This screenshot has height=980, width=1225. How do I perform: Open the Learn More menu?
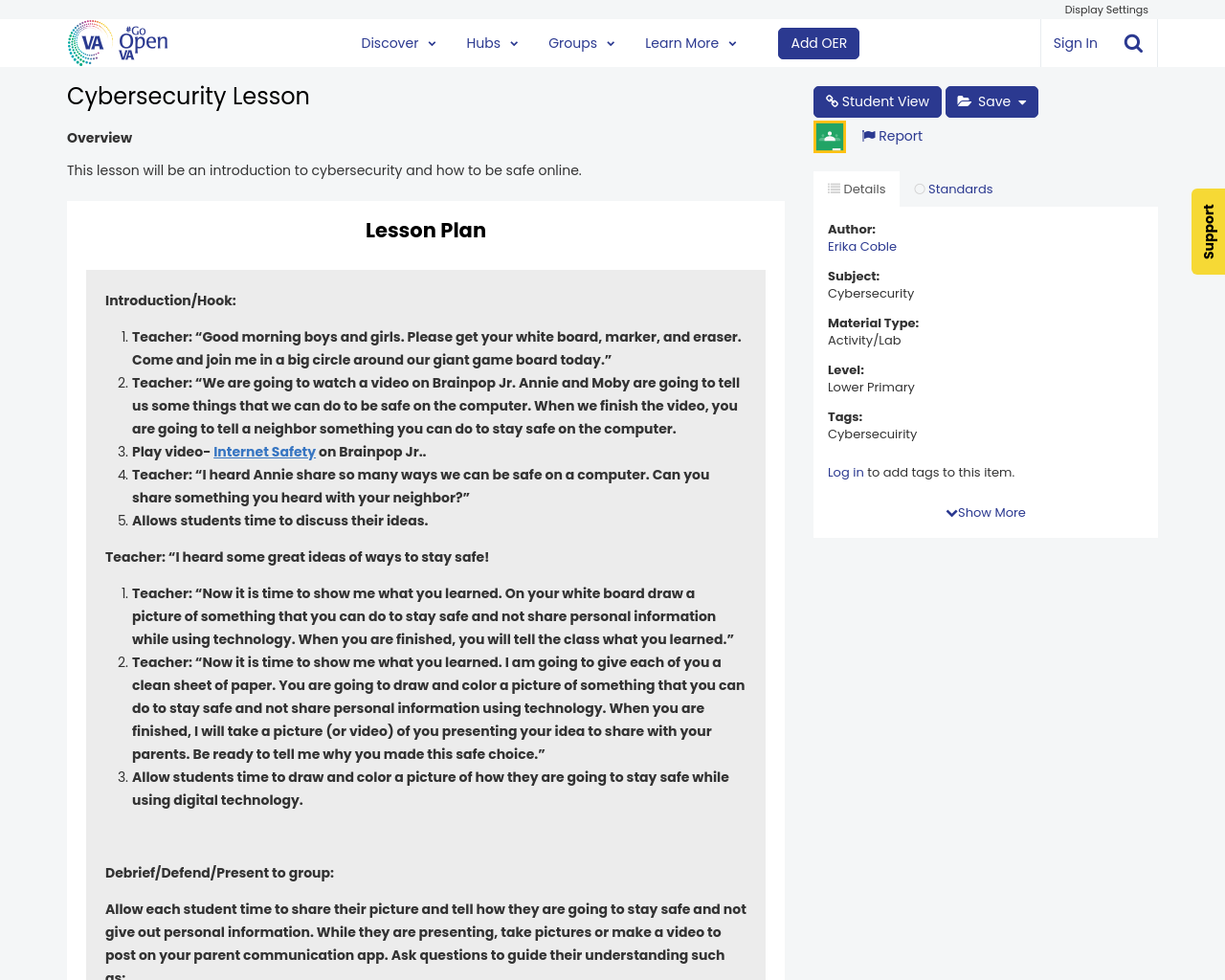(690, 43)
